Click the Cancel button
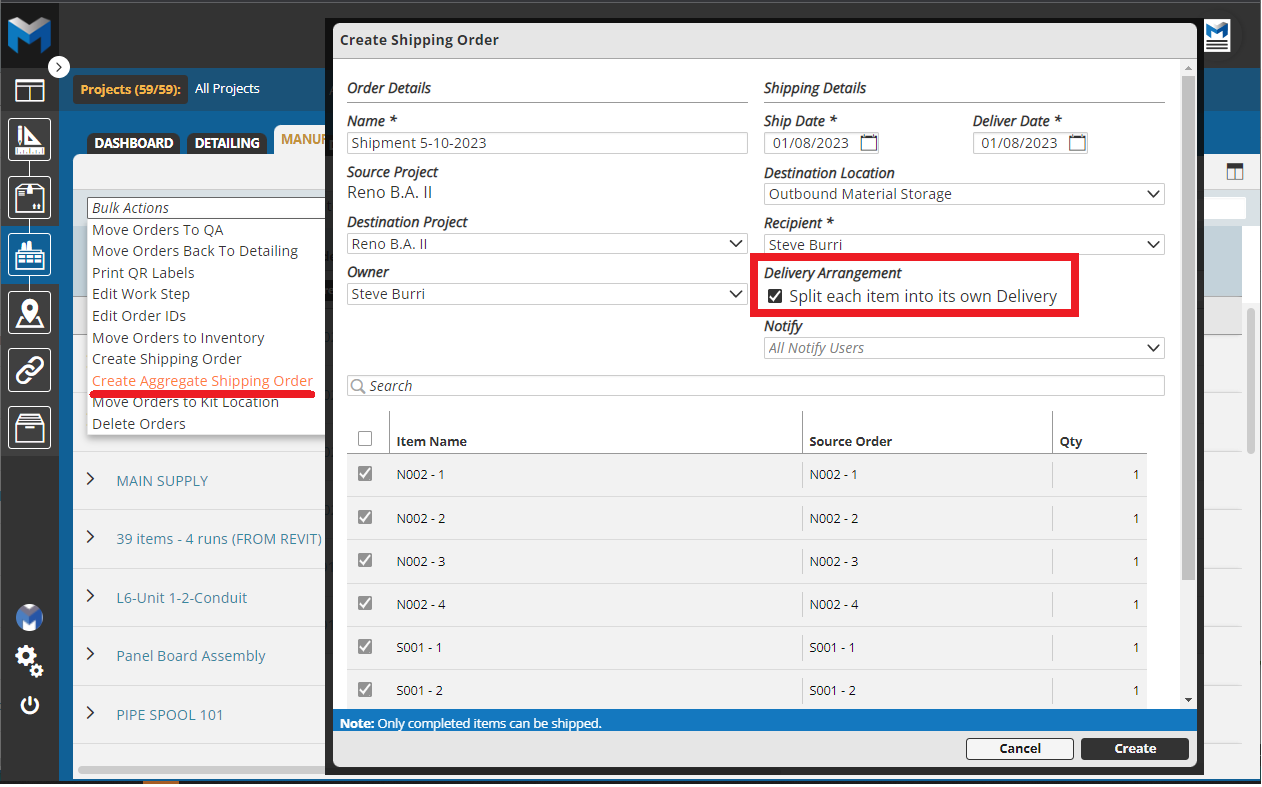This screenshot has width=1262, height=787. pos(1019,749)
